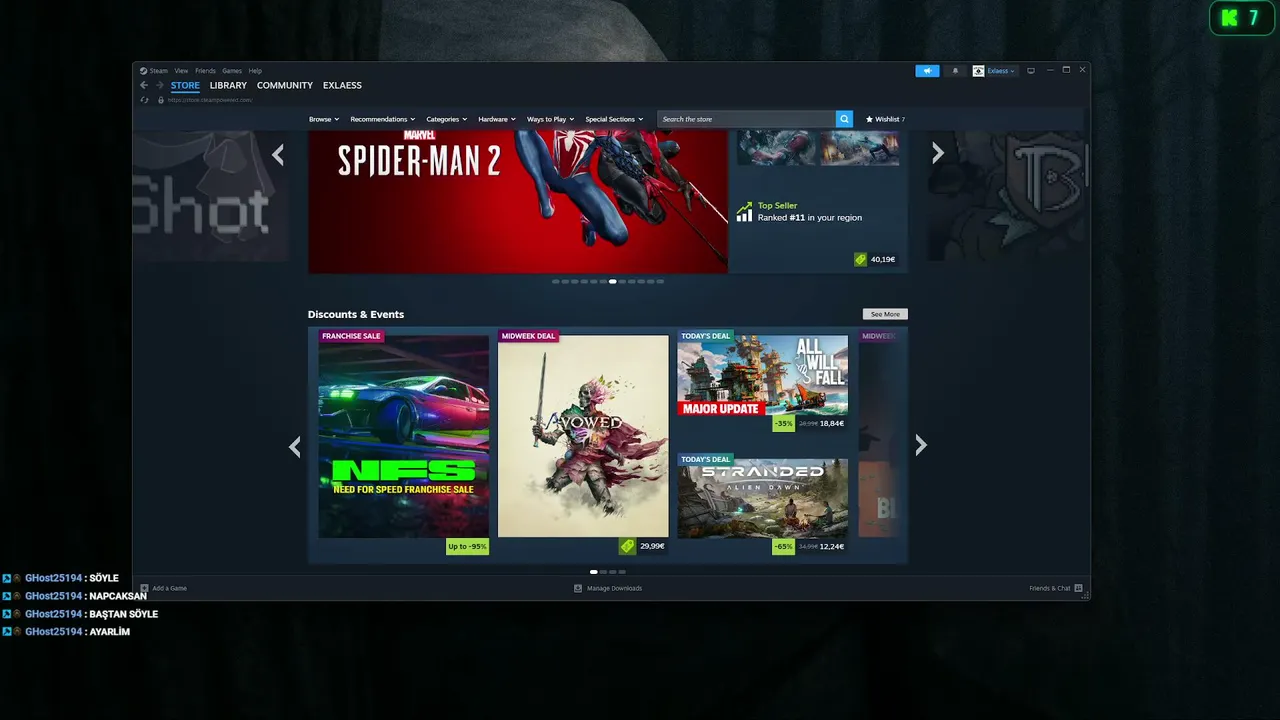1280x720 pixels.
Task: Click the 18,84€ All Will Fall price
Action: 832,423
